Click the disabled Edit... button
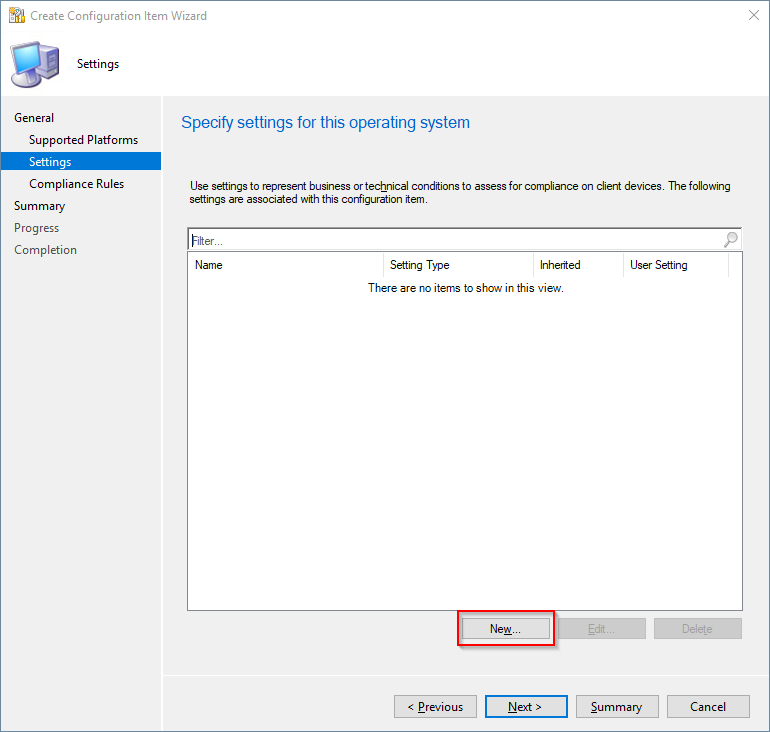Viewport: 770px width, 732px height. [x=602, y=628]
